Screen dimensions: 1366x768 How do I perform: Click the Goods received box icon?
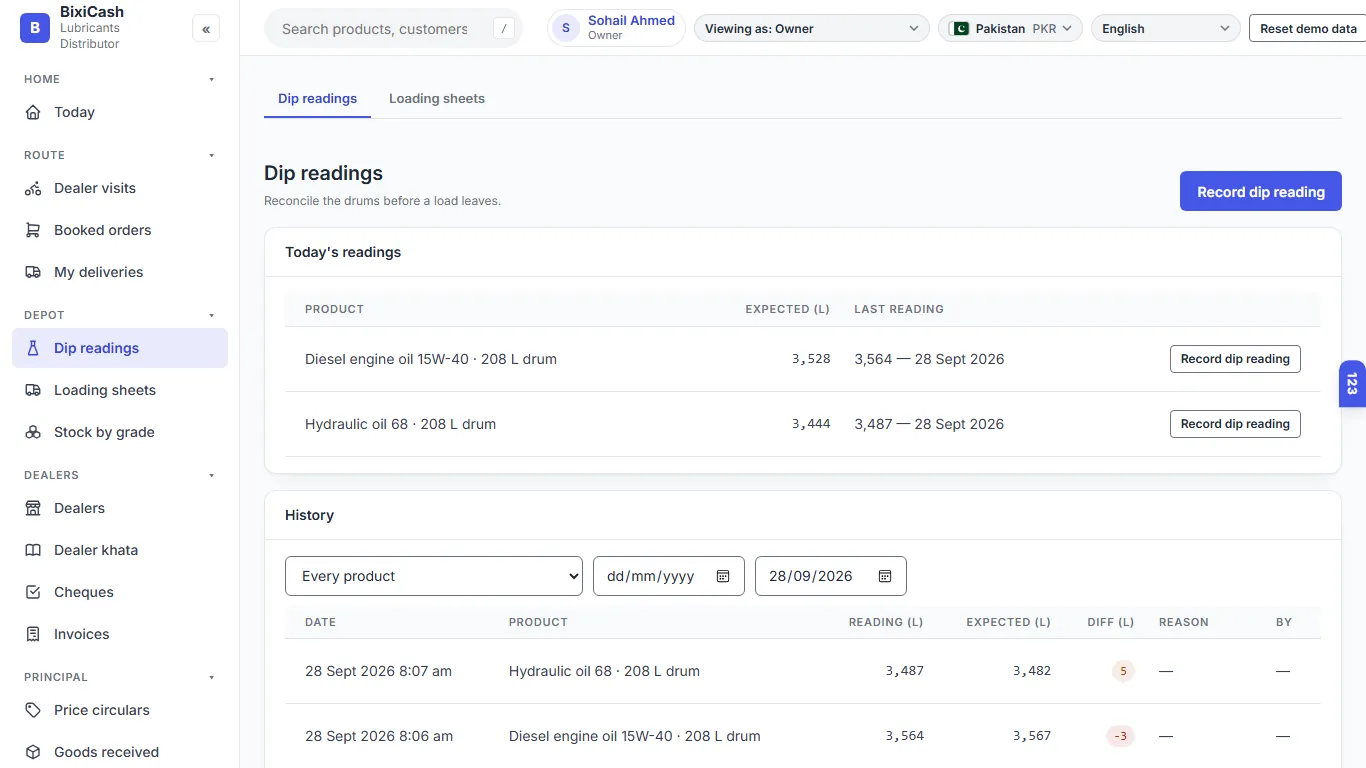point(33,752)
